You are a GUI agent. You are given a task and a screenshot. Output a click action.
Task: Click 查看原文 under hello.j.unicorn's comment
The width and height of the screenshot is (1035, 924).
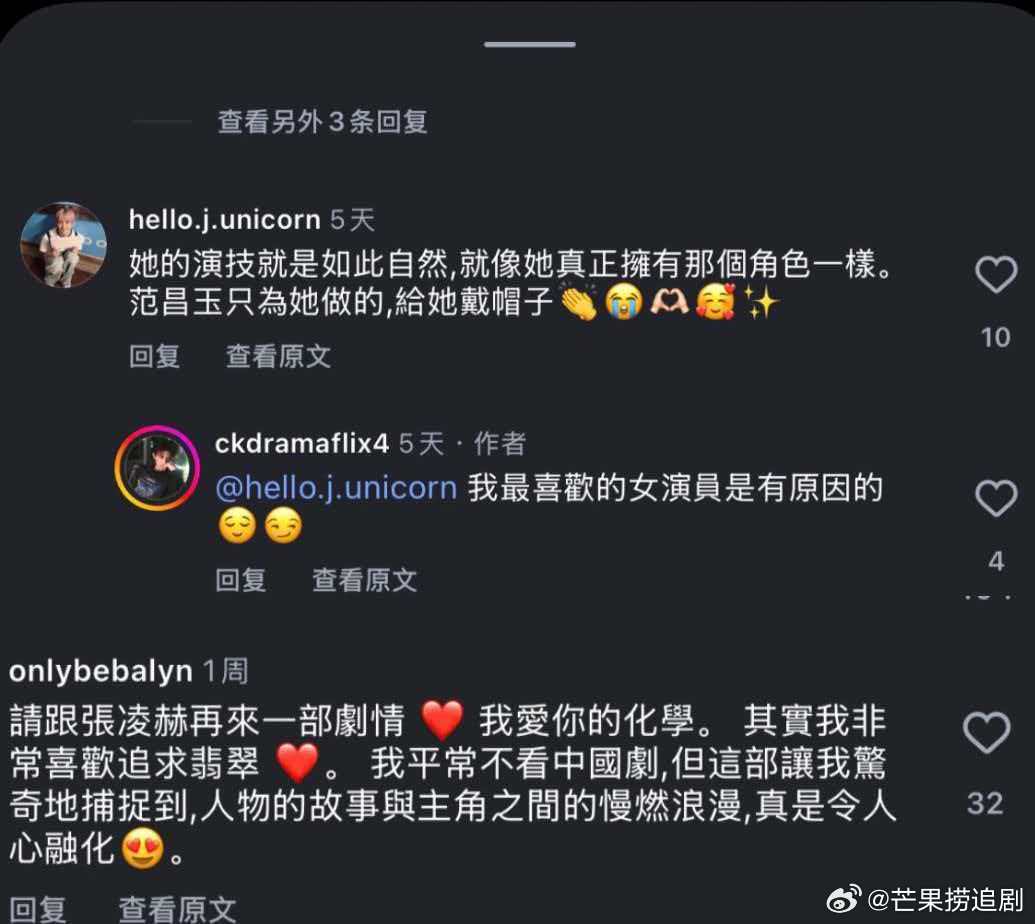[x=279, y=356]
